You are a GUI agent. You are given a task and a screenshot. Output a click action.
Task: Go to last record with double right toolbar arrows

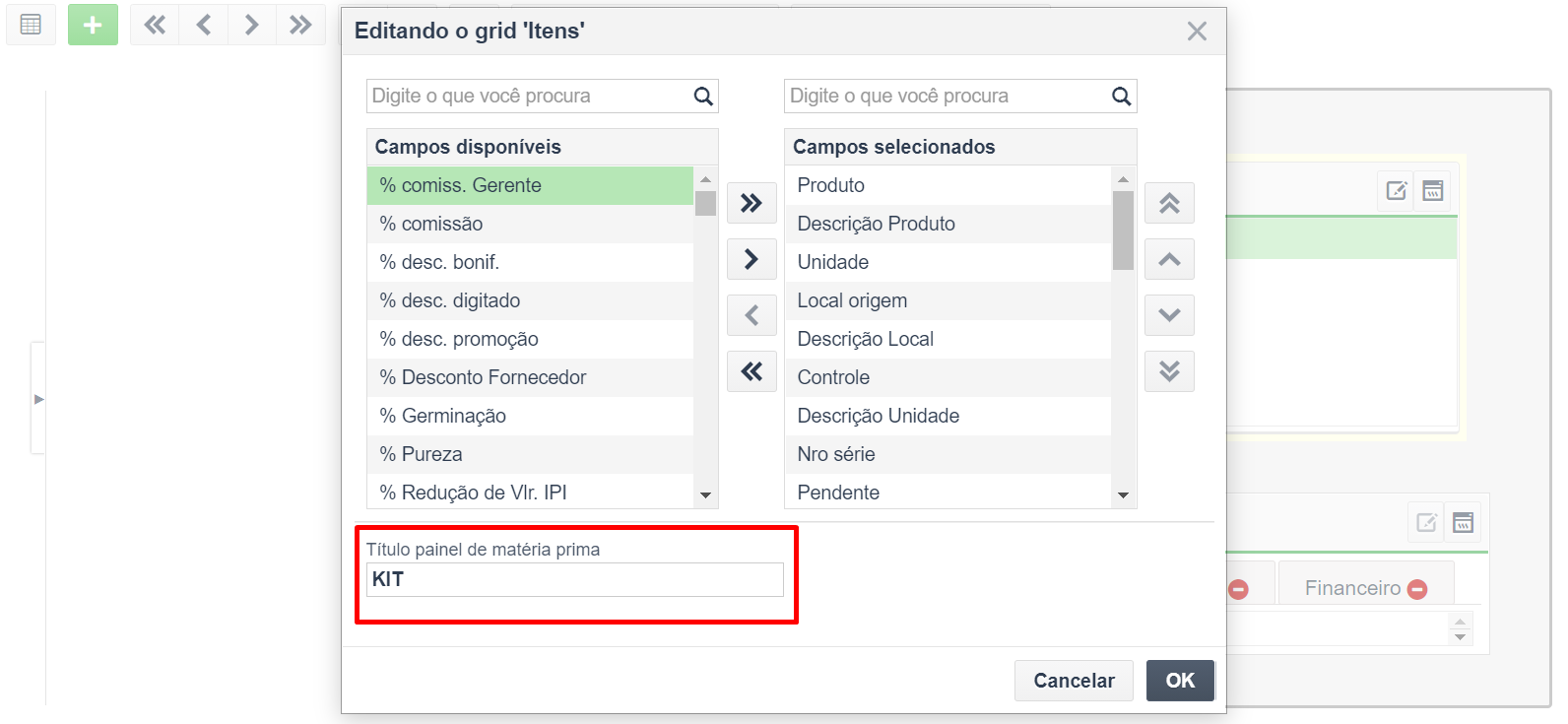point(300,25)
